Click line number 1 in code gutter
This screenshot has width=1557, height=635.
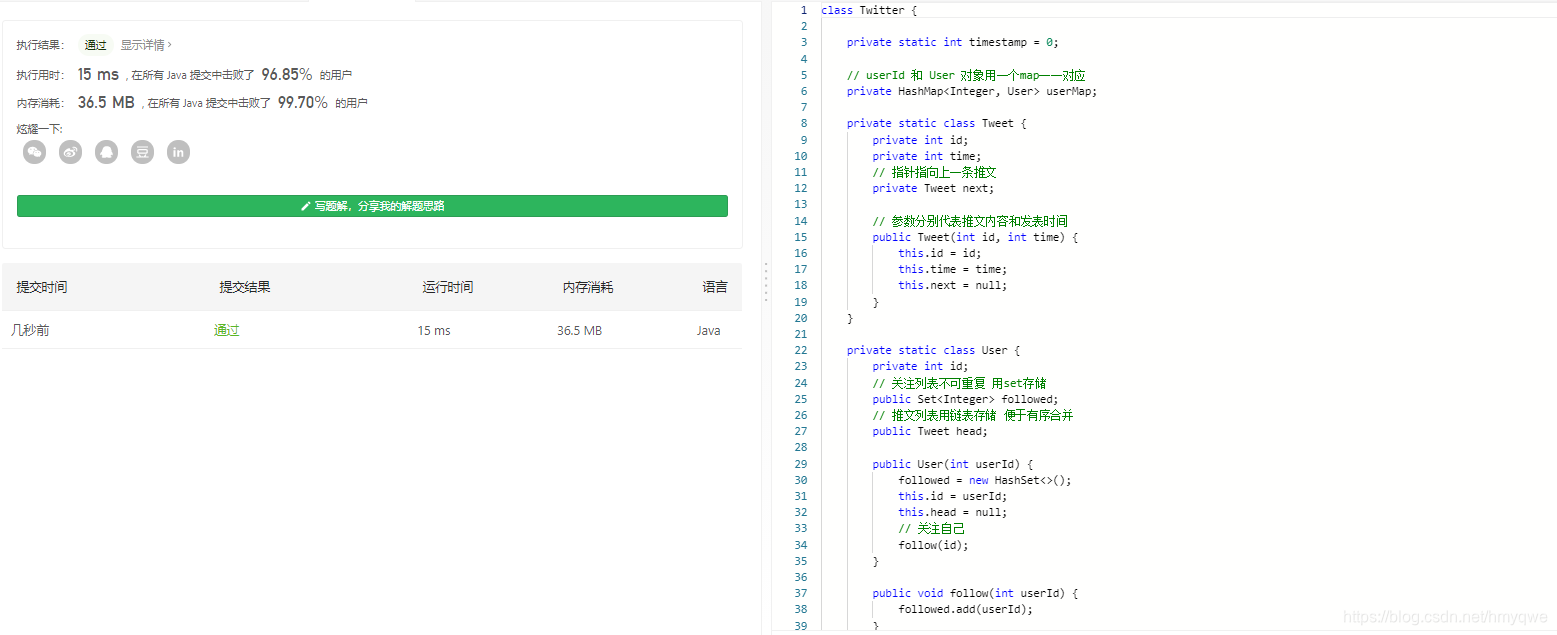click(x=803, y=10)
